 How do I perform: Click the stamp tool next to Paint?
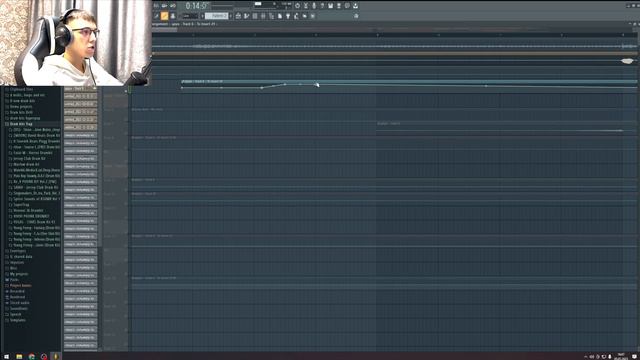click(173, 16)
